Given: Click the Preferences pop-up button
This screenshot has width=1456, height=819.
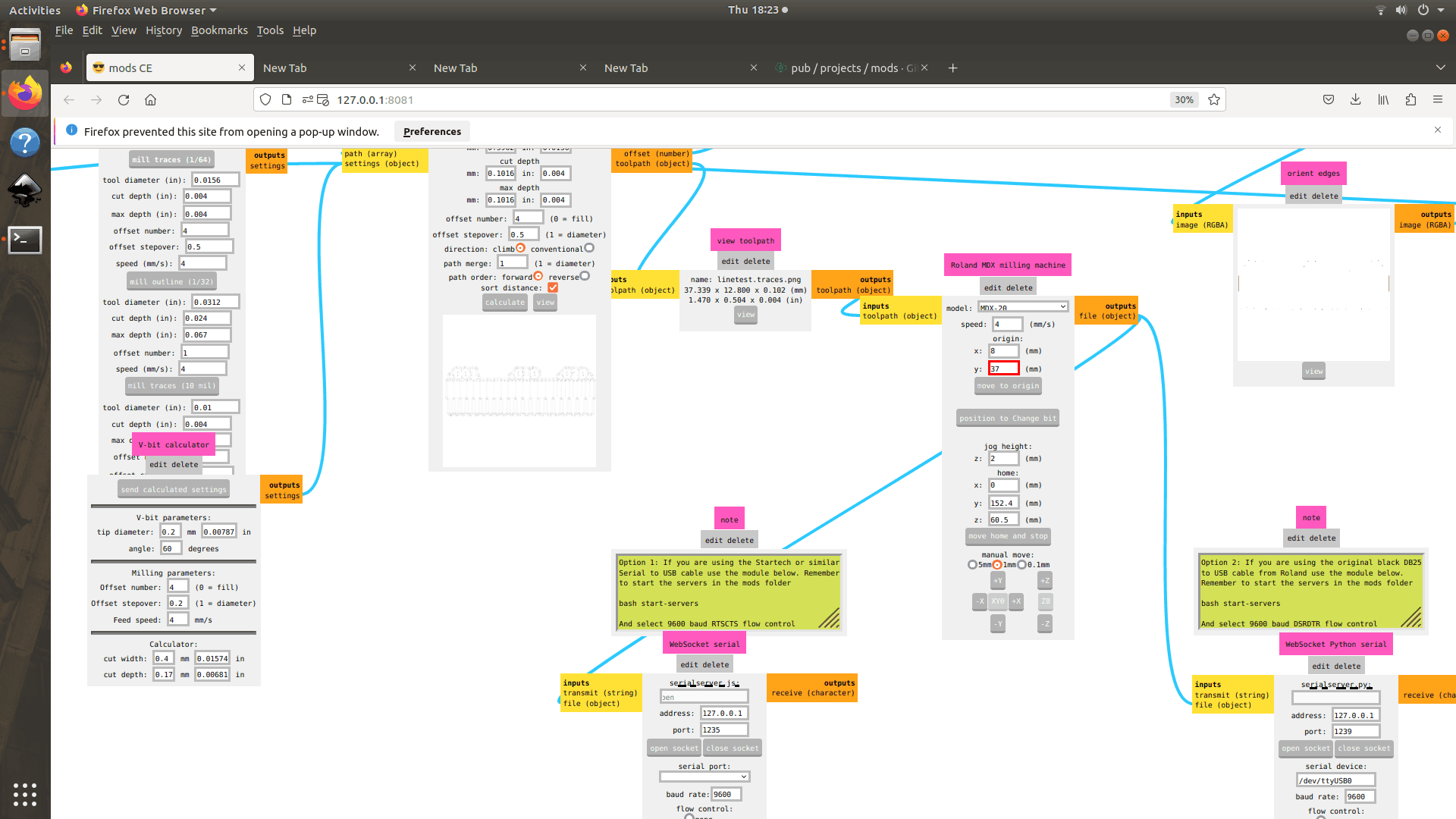Looking at the screenshot, I should point(432,132).
